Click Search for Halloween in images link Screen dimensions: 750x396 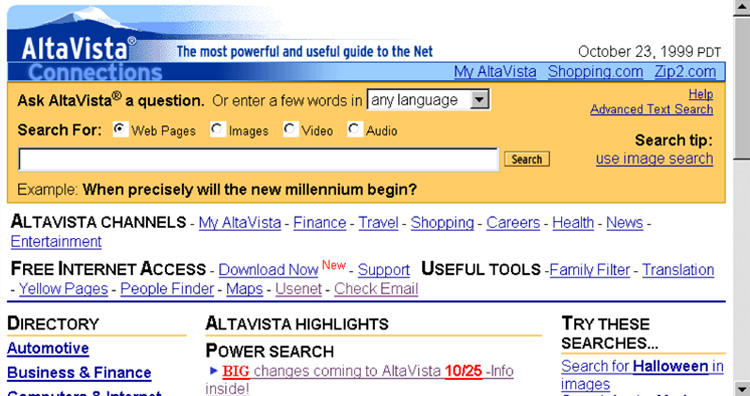(642, 375)
